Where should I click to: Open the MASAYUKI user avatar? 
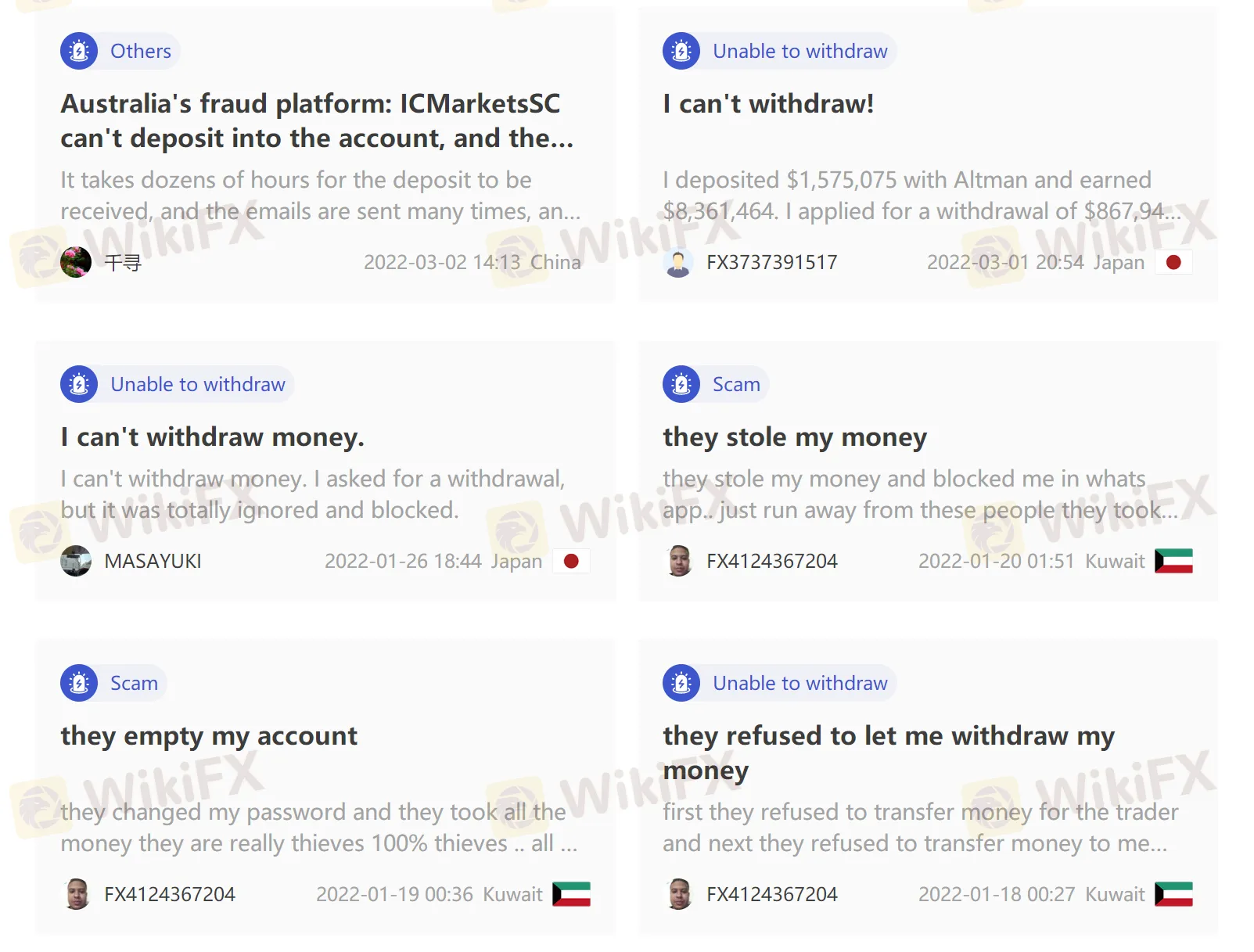click(76, 561)
